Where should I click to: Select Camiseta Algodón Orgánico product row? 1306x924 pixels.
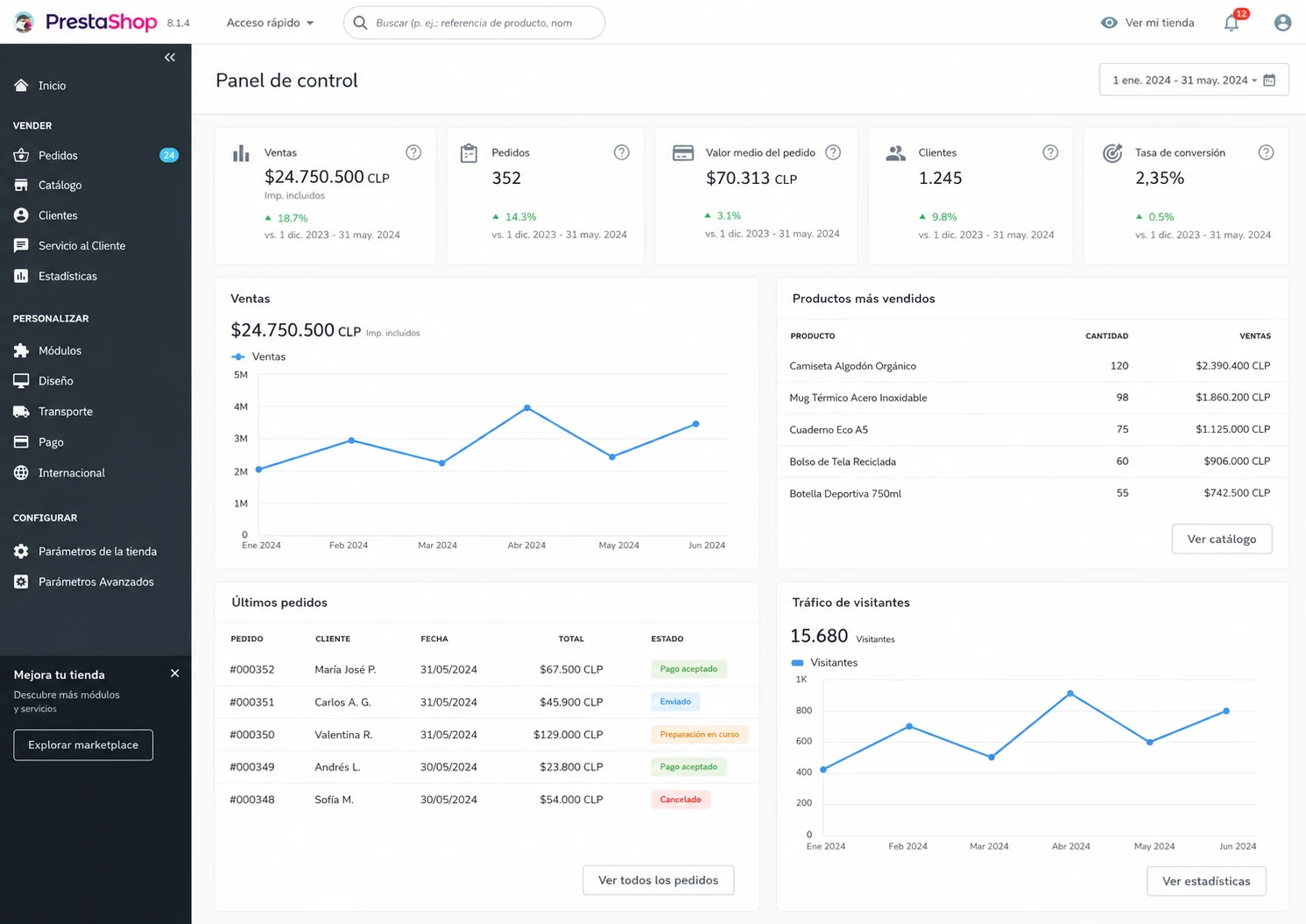pyautogui.click(x=1031, y=366)
